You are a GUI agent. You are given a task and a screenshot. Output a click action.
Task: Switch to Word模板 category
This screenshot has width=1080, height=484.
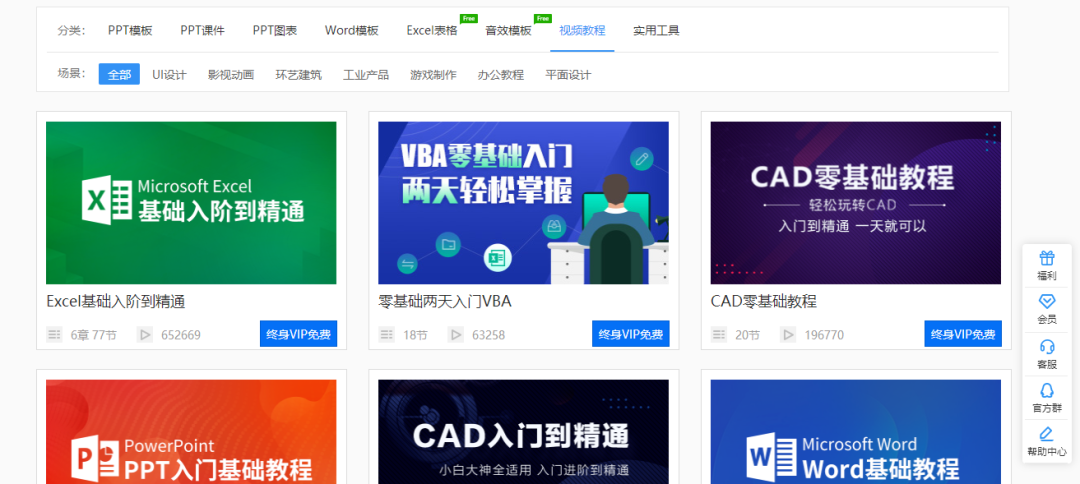point(352,30)
